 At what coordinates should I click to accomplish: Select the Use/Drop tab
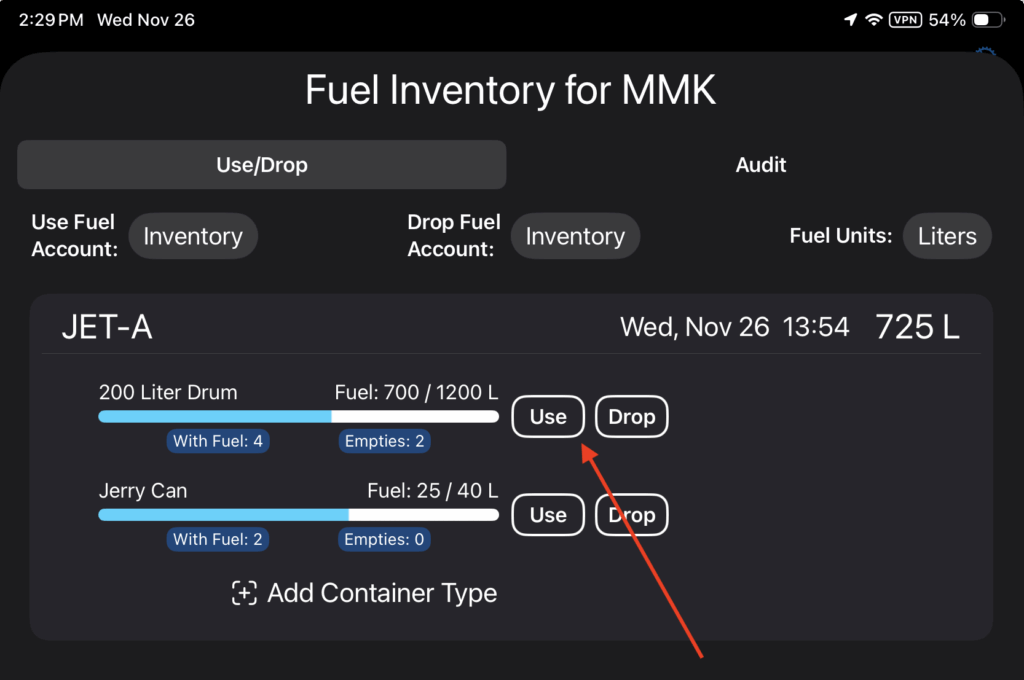pos(261,165)
